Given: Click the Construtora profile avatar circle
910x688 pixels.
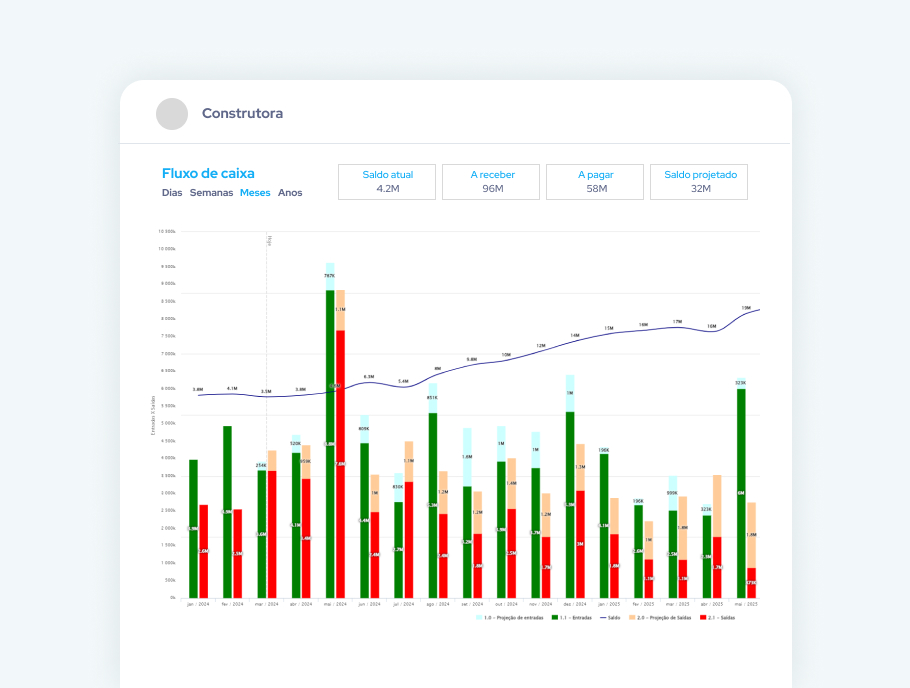Looking at the screenshot, I should click(172, 114).
